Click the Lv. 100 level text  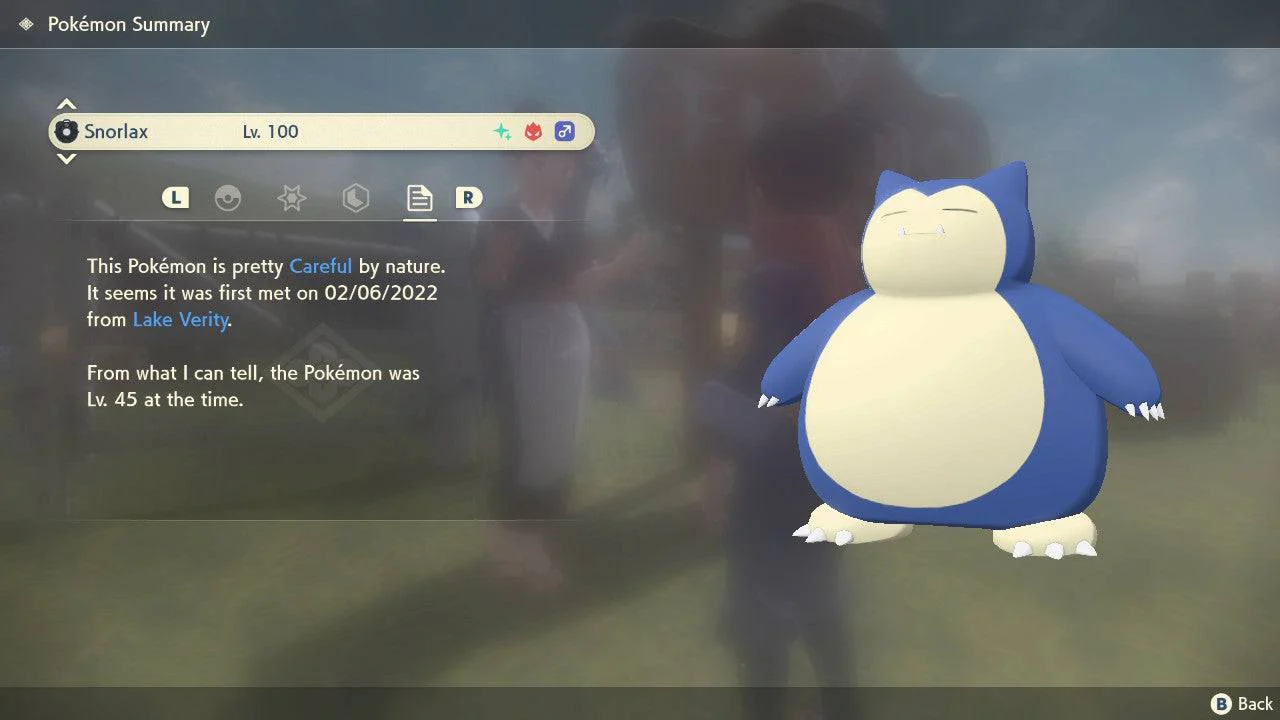point(270,131)
